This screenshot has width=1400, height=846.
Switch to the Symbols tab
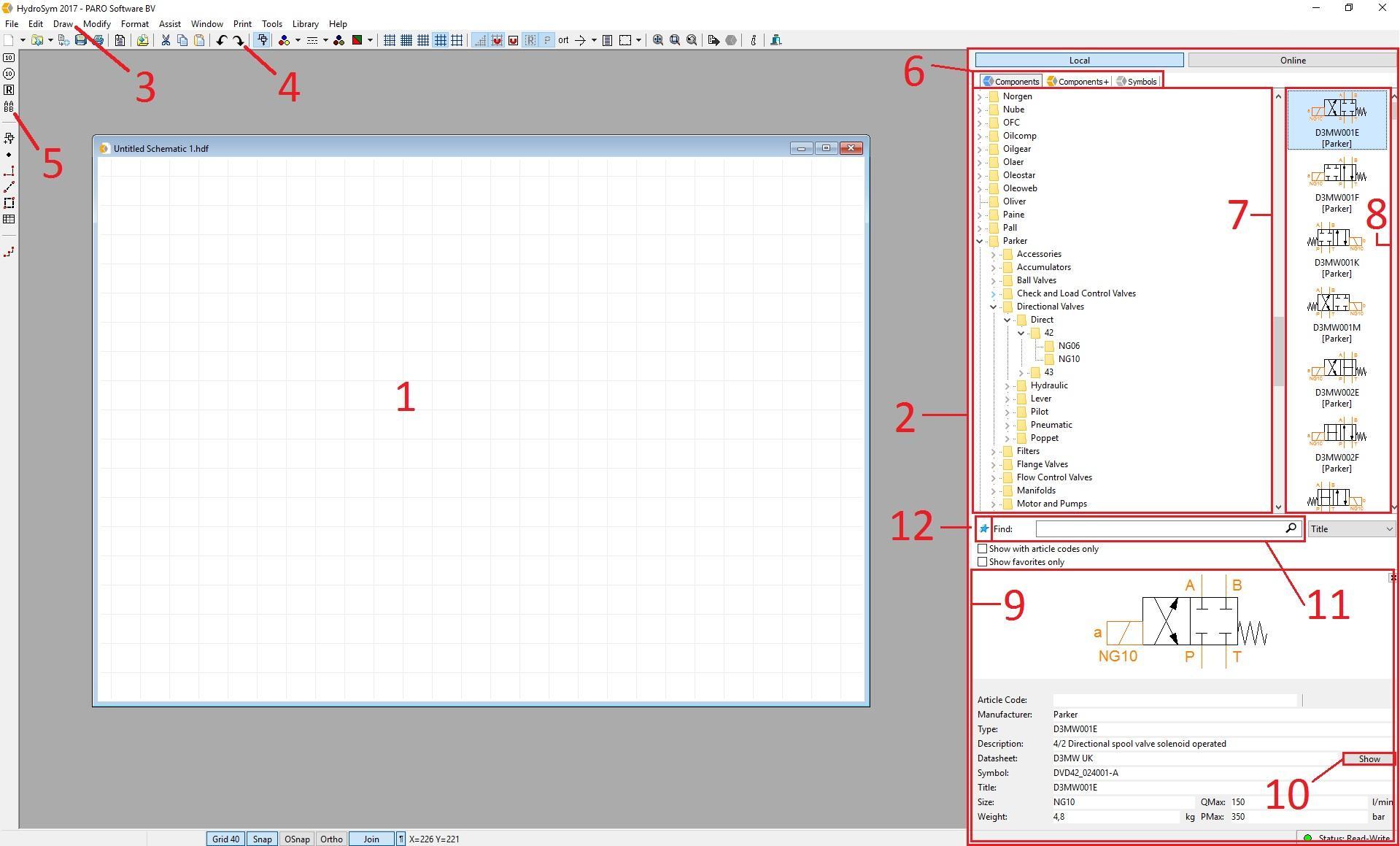tap(1136, 81)
